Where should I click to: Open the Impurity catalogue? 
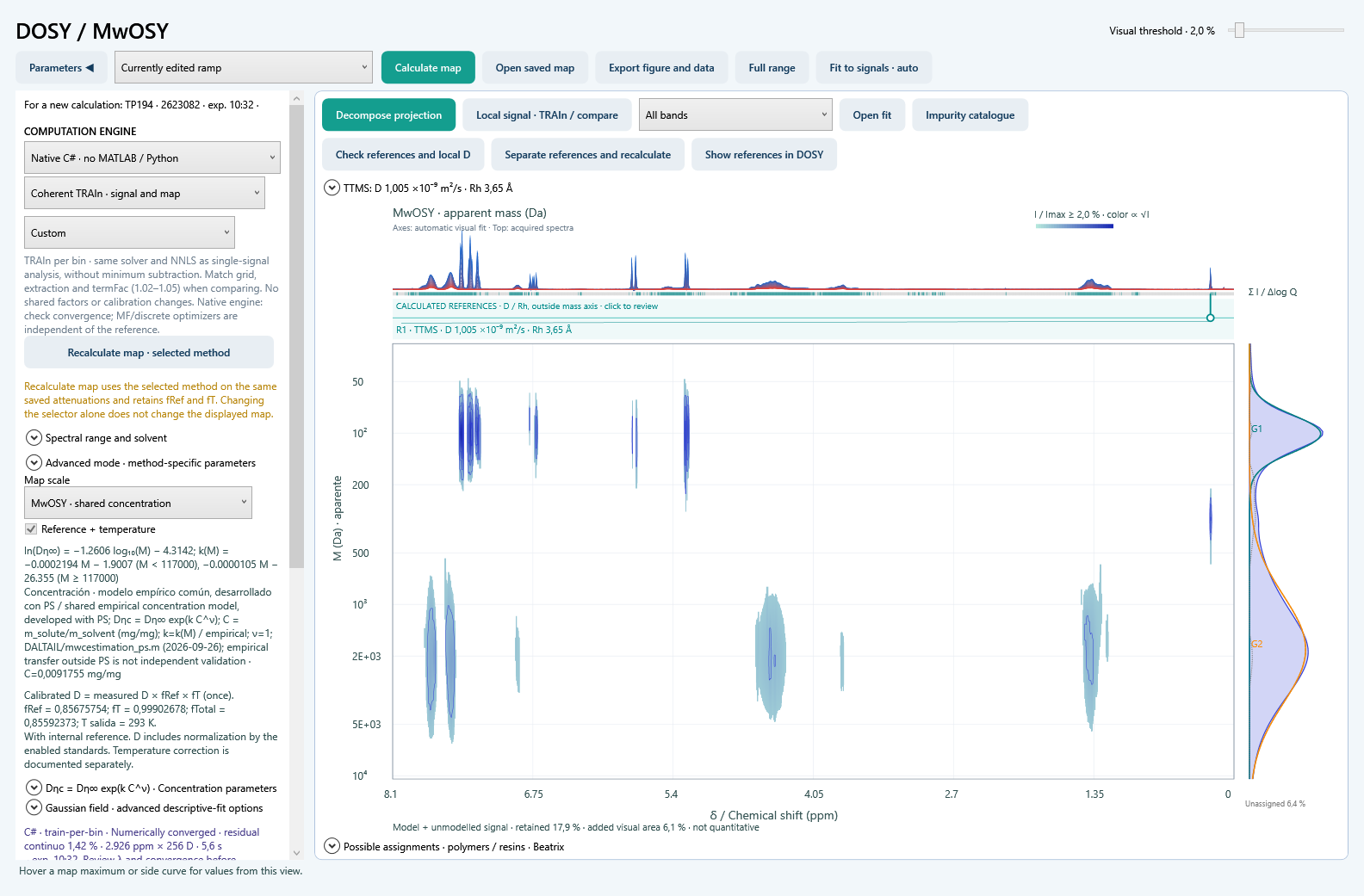(x=970, y=115)
